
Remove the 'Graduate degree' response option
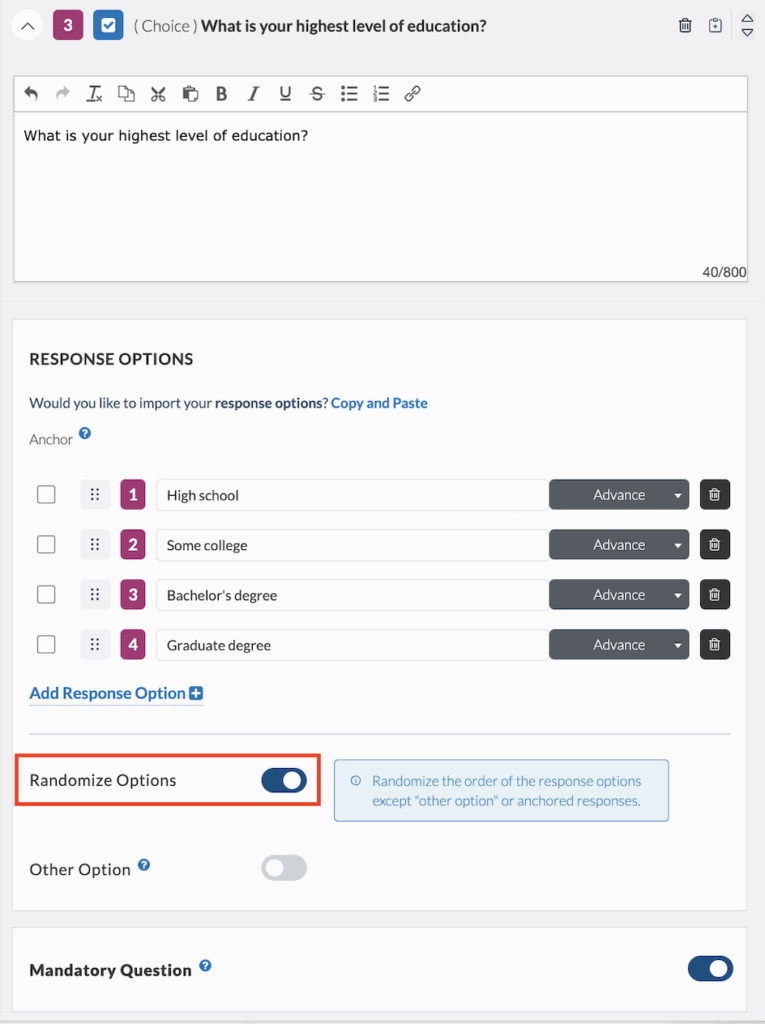pyautogui.click(x=714, y=644)
